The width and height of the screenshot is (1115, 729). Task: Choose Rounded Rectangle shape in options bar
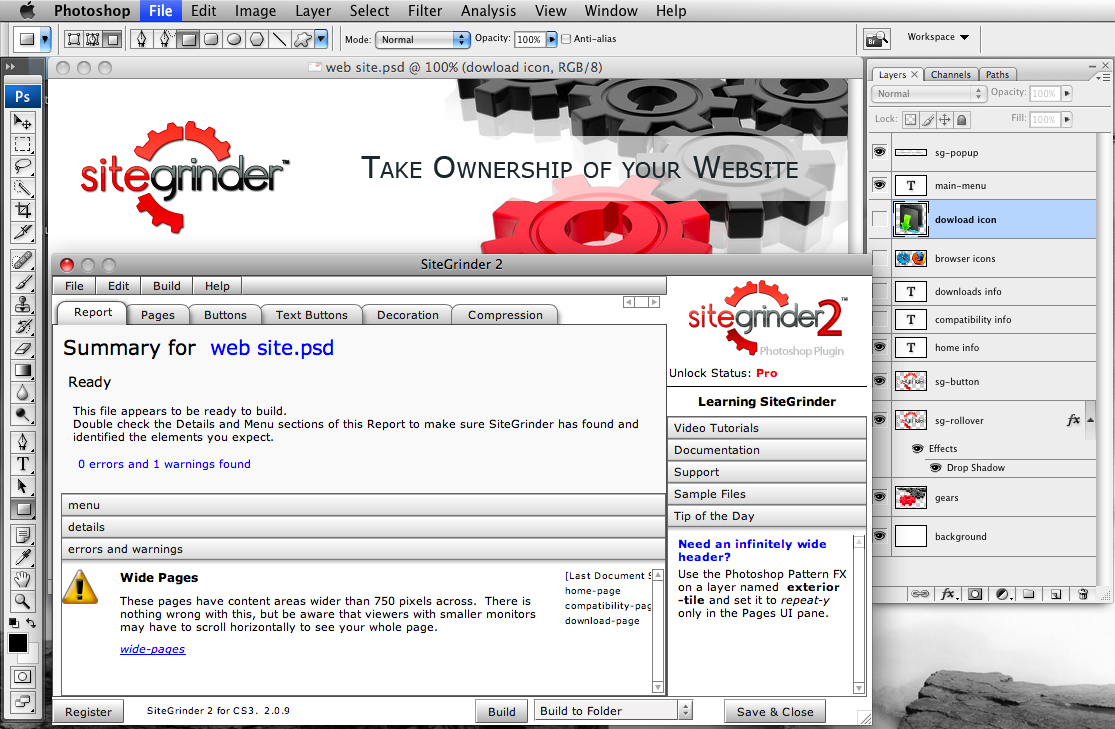pyautogui.click(x=211, y=39)
